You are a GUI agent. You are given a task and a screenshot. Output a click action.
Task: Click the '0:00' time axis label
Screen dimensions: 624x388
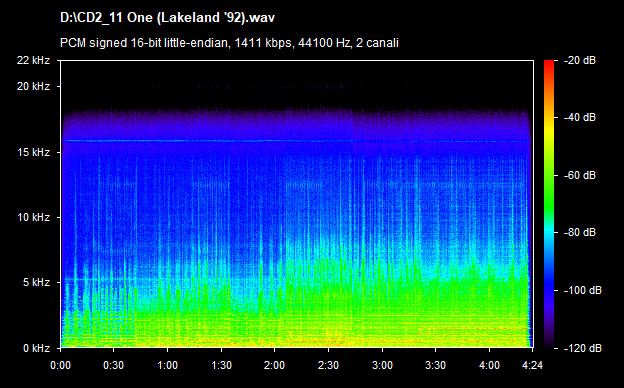click(60, 365)
